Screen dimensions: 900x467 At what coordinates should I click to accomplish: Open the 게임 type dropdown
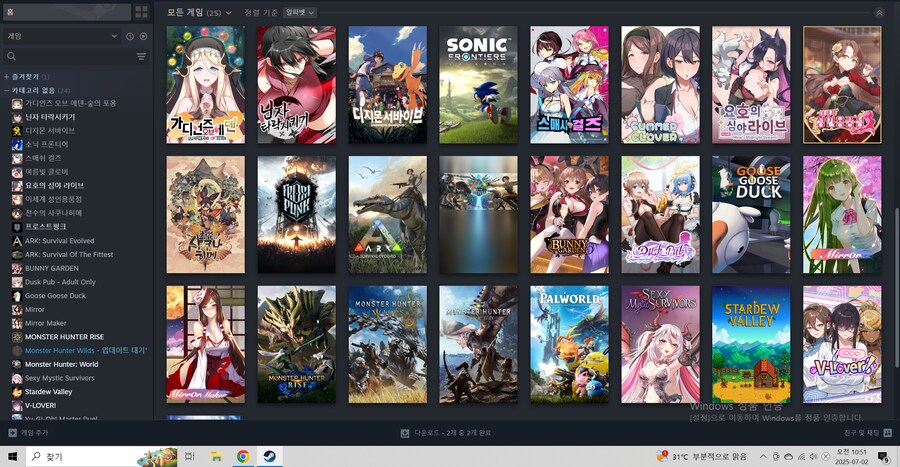(x=62, y=36)
